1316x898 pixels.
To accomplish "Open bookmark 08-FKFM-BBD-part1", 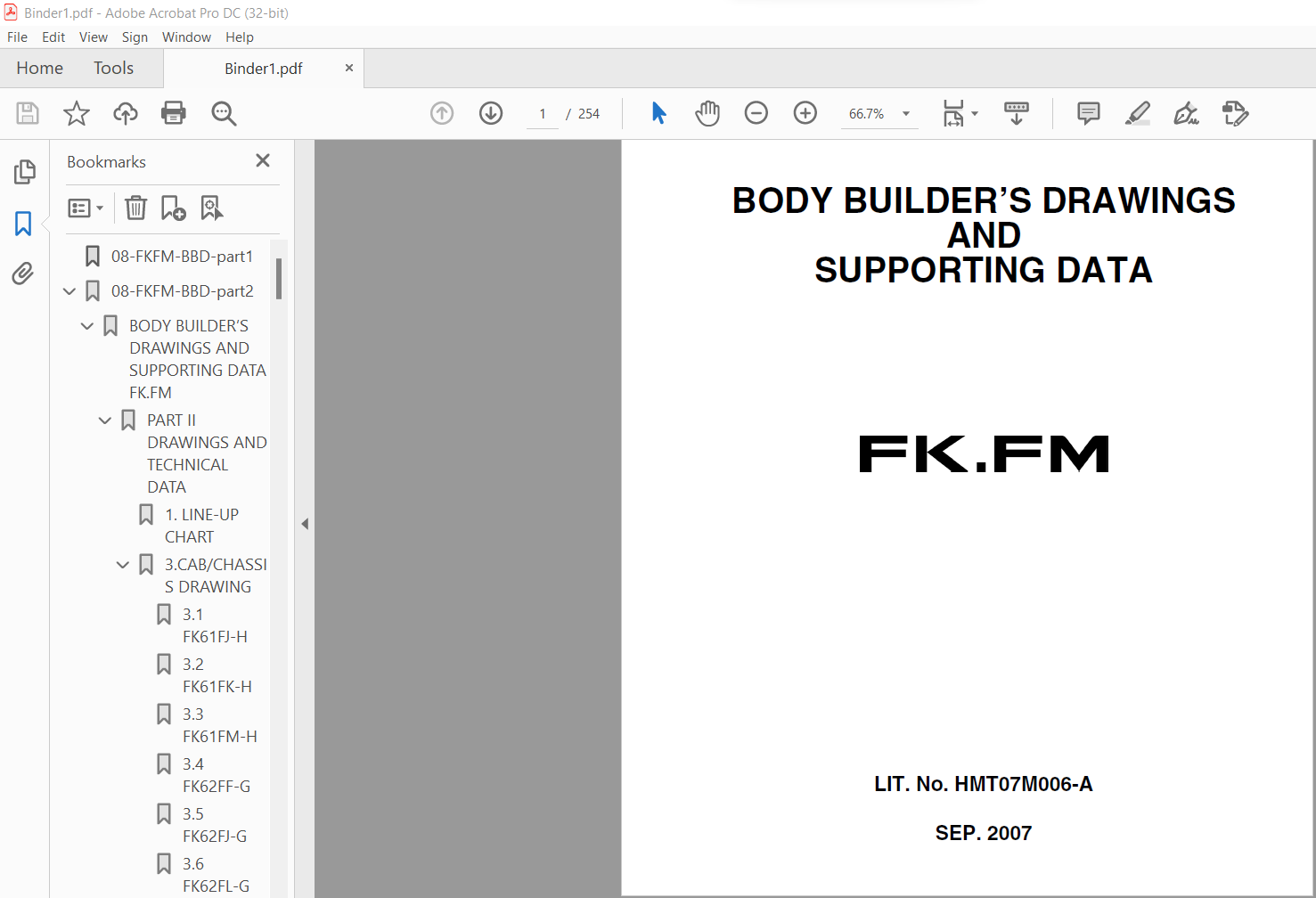I will (x=182, y=257).
